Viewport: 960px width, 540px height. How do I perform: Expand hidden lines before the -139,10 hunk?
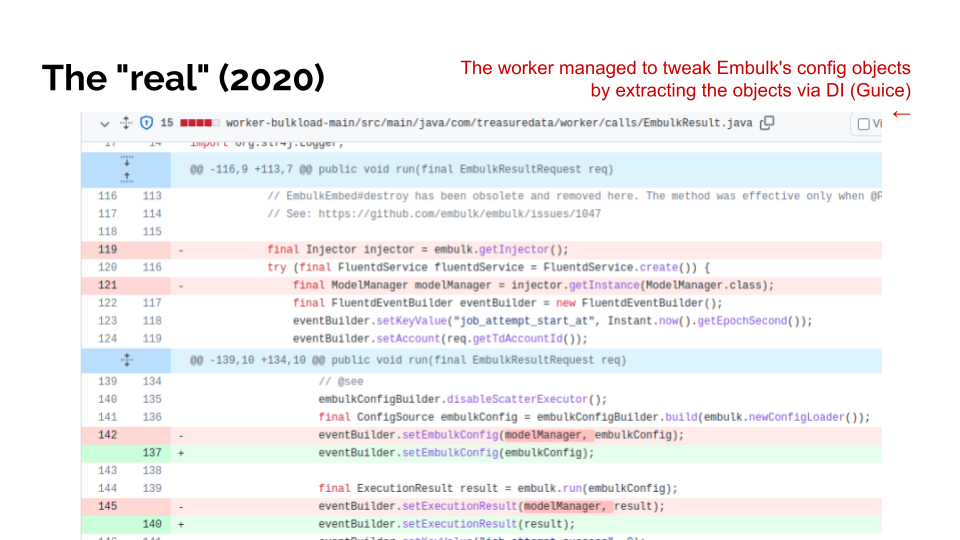coord(127,359)
